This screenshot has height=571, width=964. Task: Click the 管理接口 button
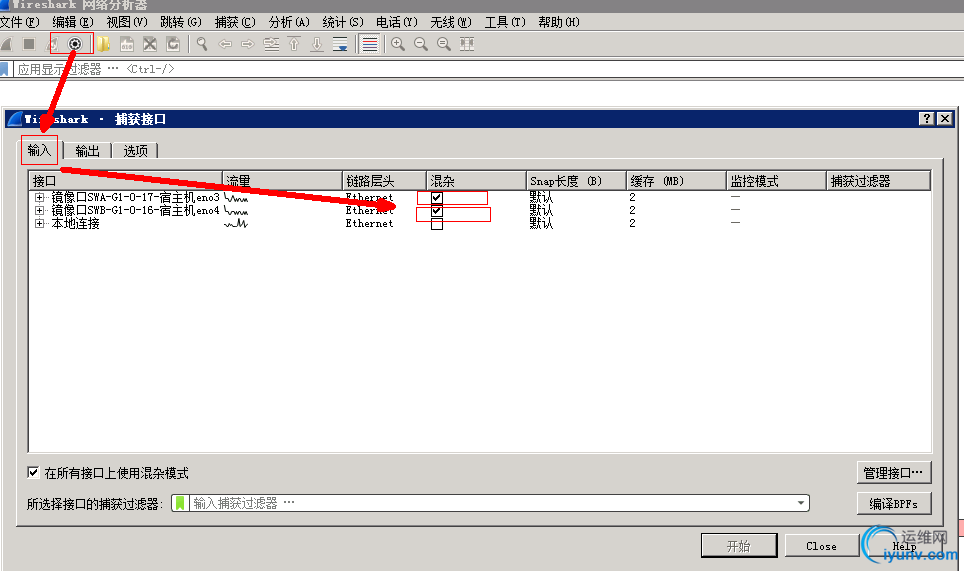[x=894, y=473]
